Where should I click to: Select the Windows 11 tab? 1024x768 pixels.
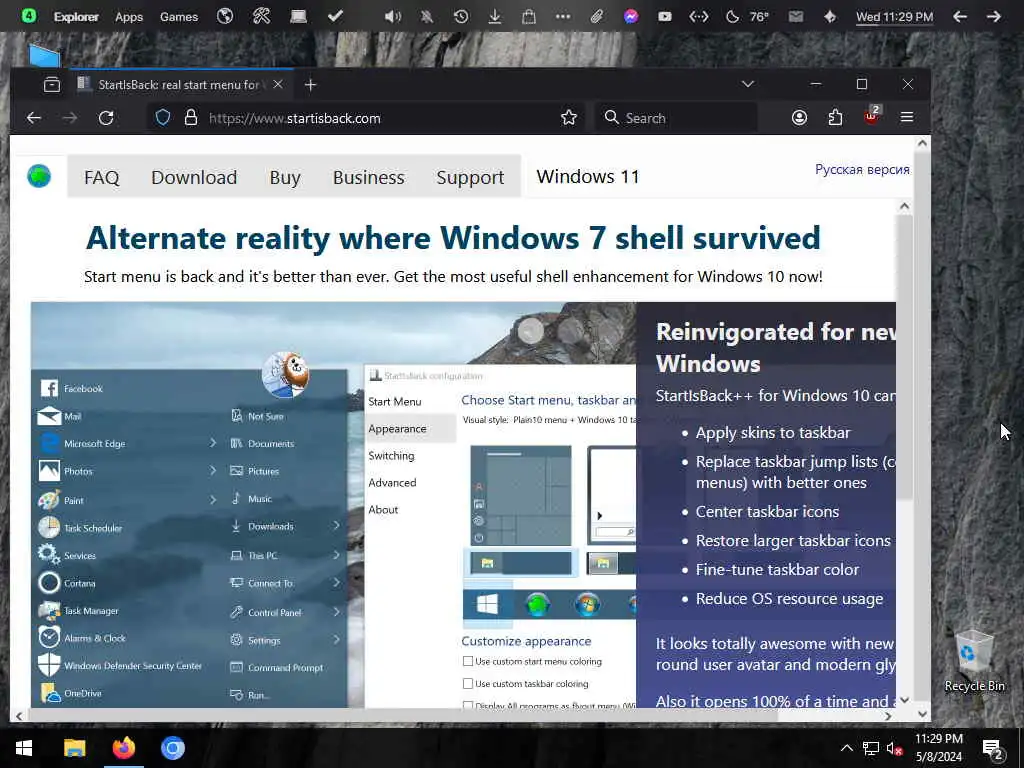coord(588,176)
